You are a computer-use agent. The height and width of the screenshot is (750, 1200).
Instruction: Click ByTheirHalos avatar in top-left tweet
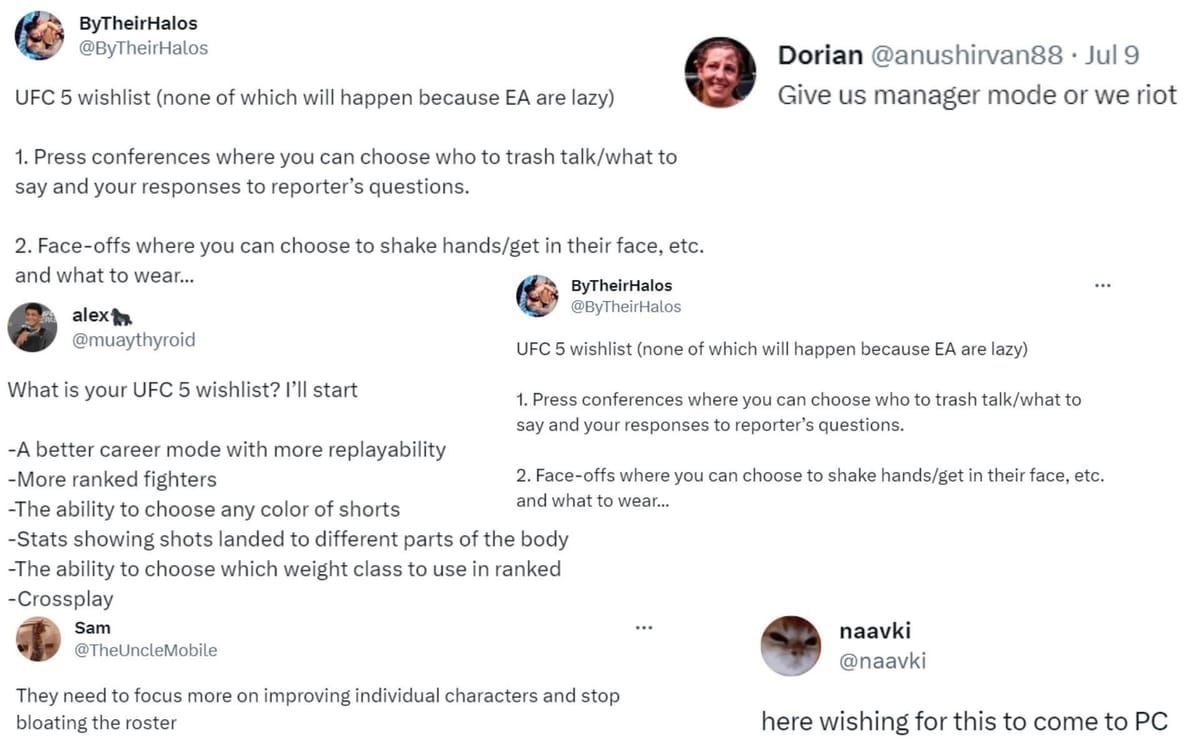tap(40, 35)
